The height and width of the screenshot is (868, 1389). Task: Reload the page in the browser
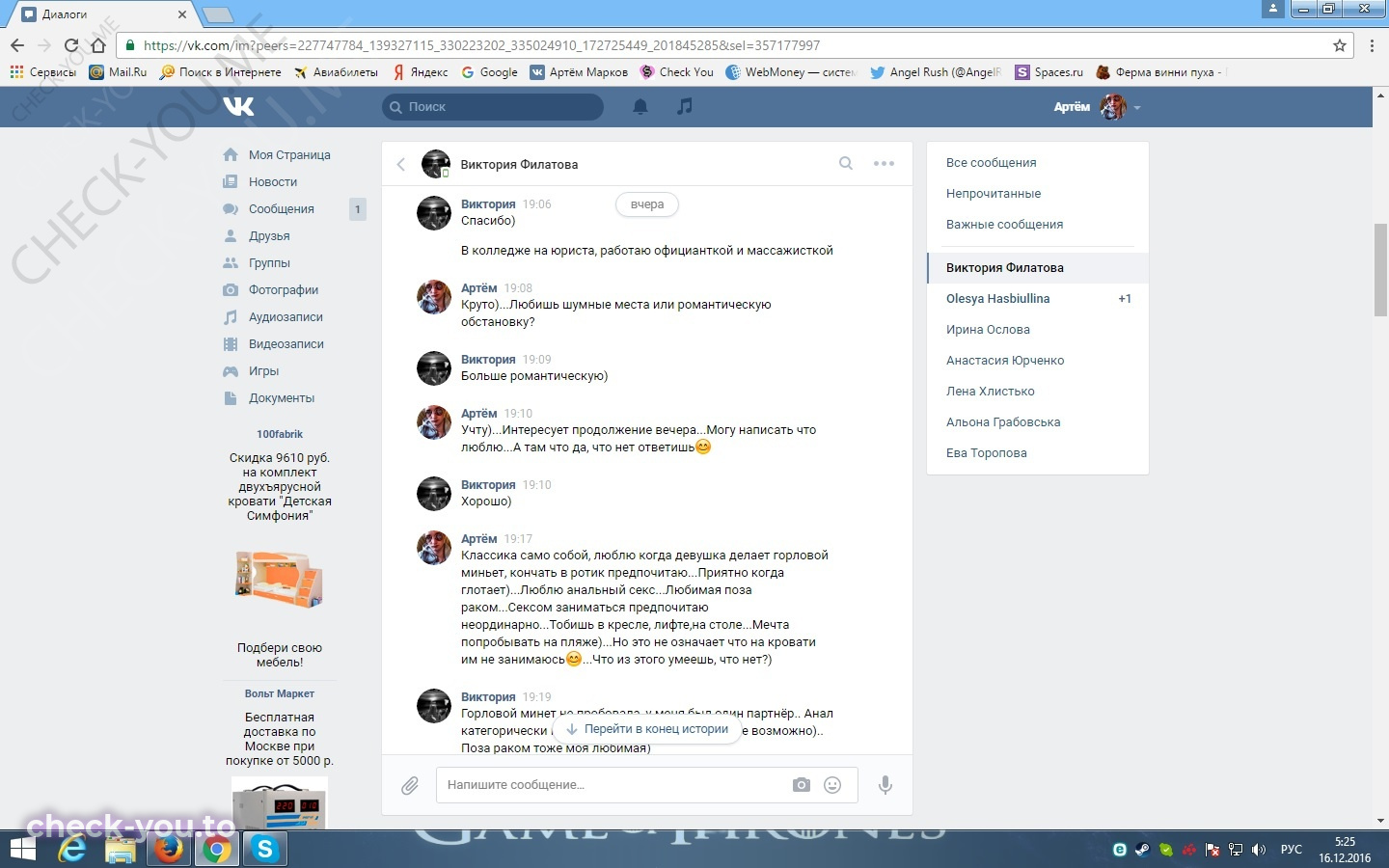click(x=70, y=45)
